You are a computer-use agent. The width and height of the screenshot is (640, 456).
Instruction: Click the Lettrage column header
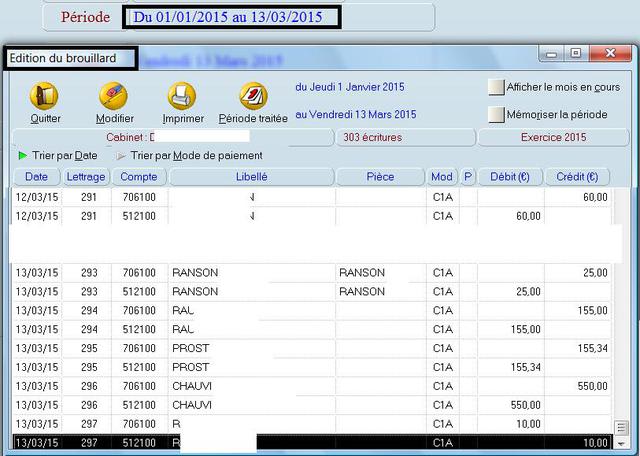86,177
